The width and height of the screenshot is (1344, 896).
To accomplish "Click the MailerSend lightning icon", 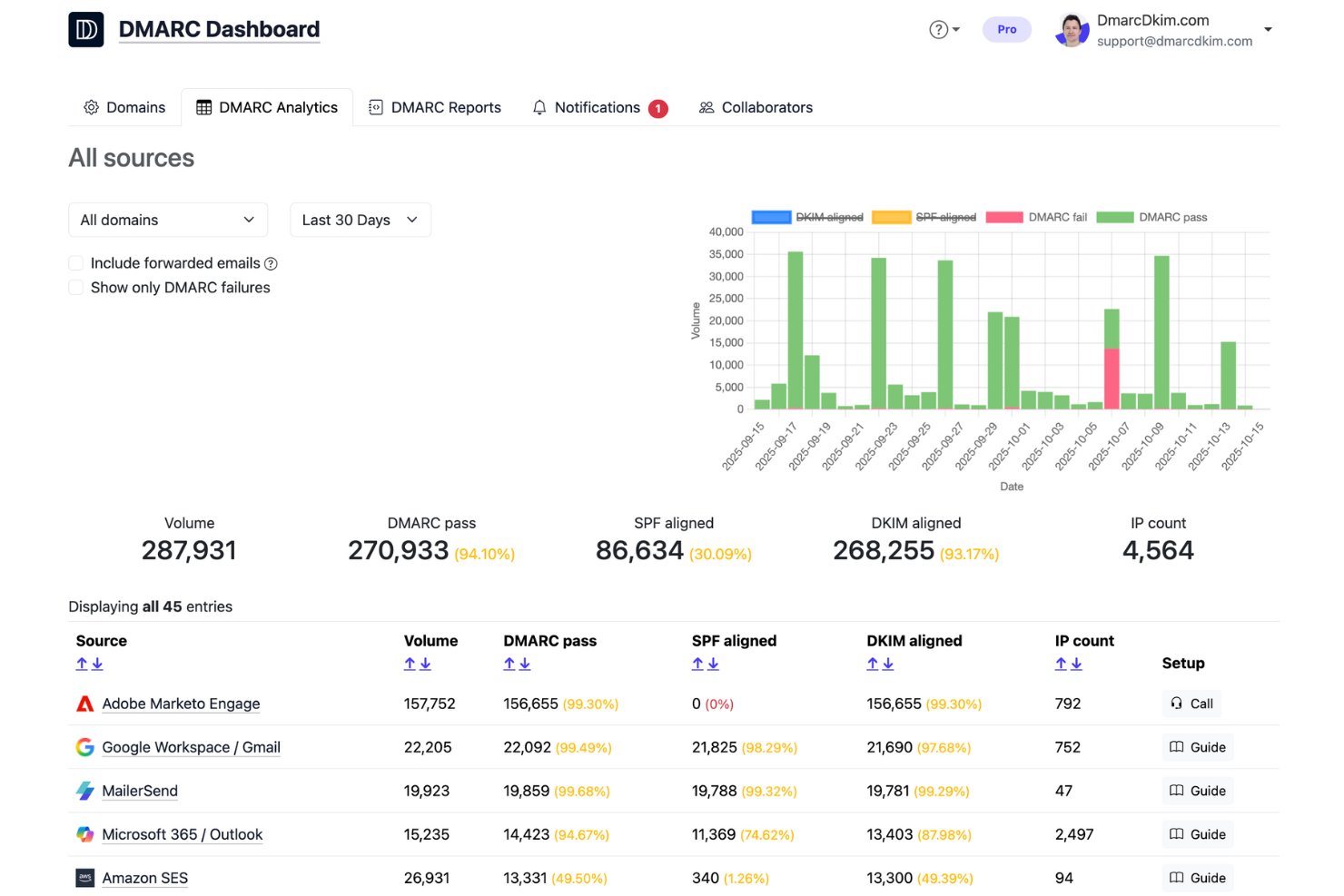I will click(84, 790).
